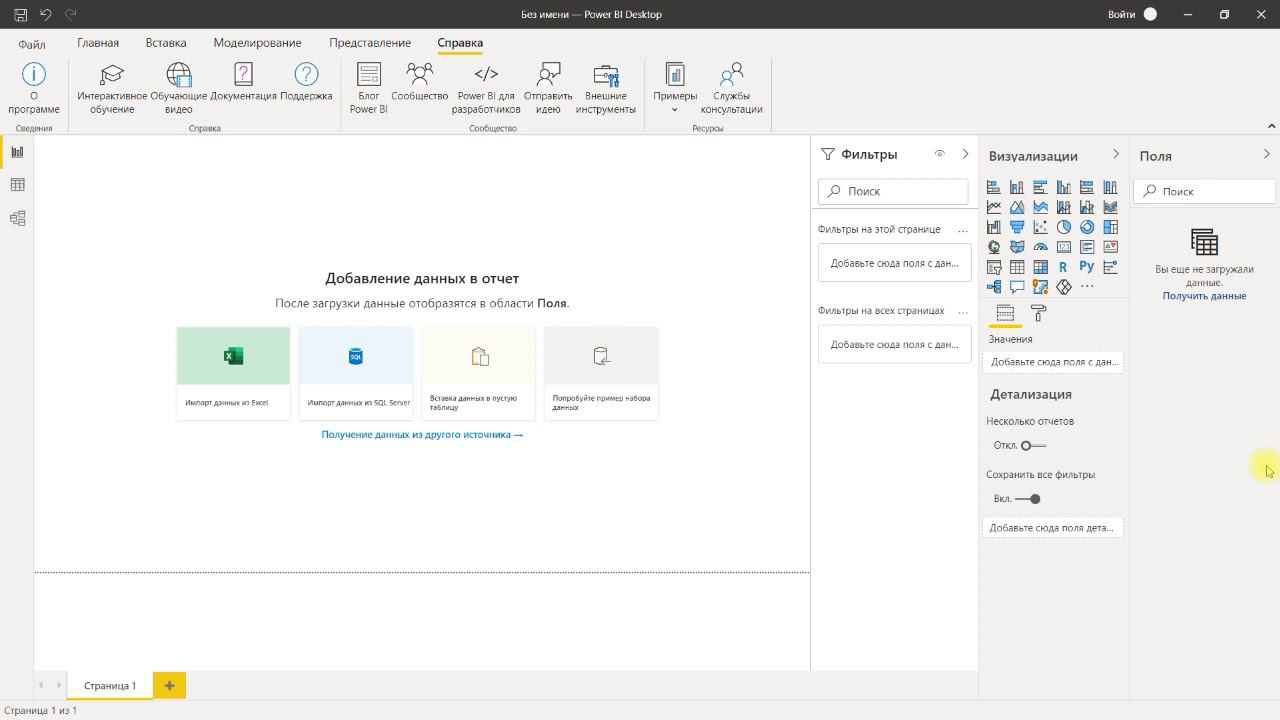Switch to the Format paint roller tab
The height and width of the screenshot is (720, 1280).
(x=1038, y=313)
